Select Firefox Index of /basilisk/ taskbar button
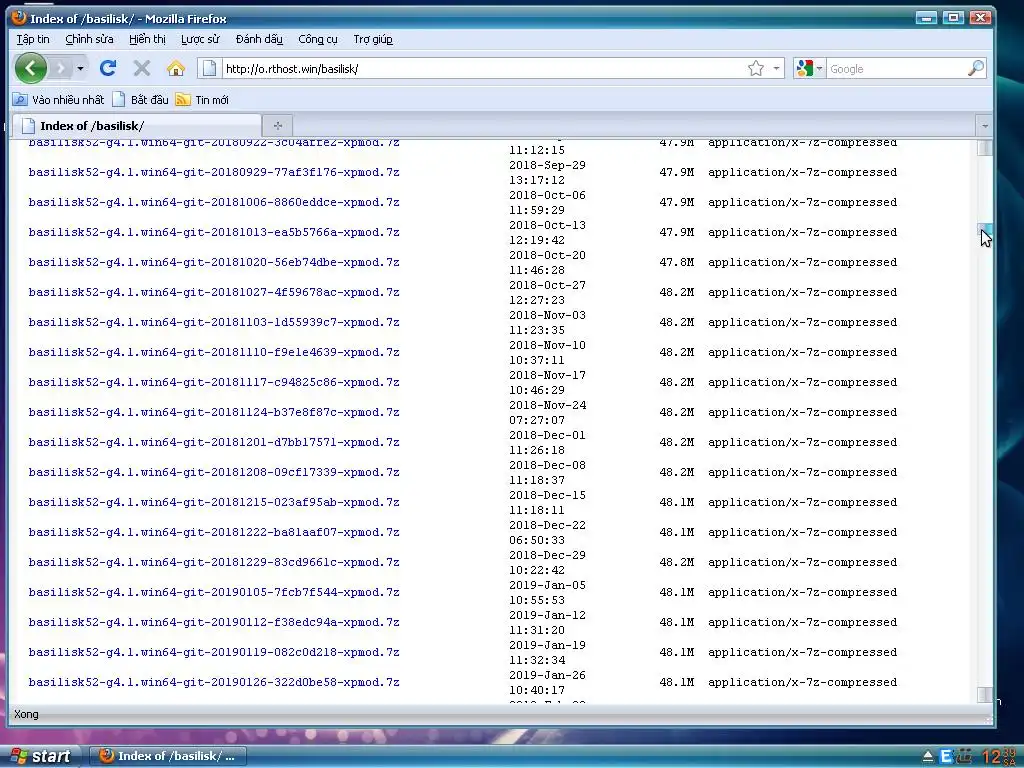 tap(167, 756)
